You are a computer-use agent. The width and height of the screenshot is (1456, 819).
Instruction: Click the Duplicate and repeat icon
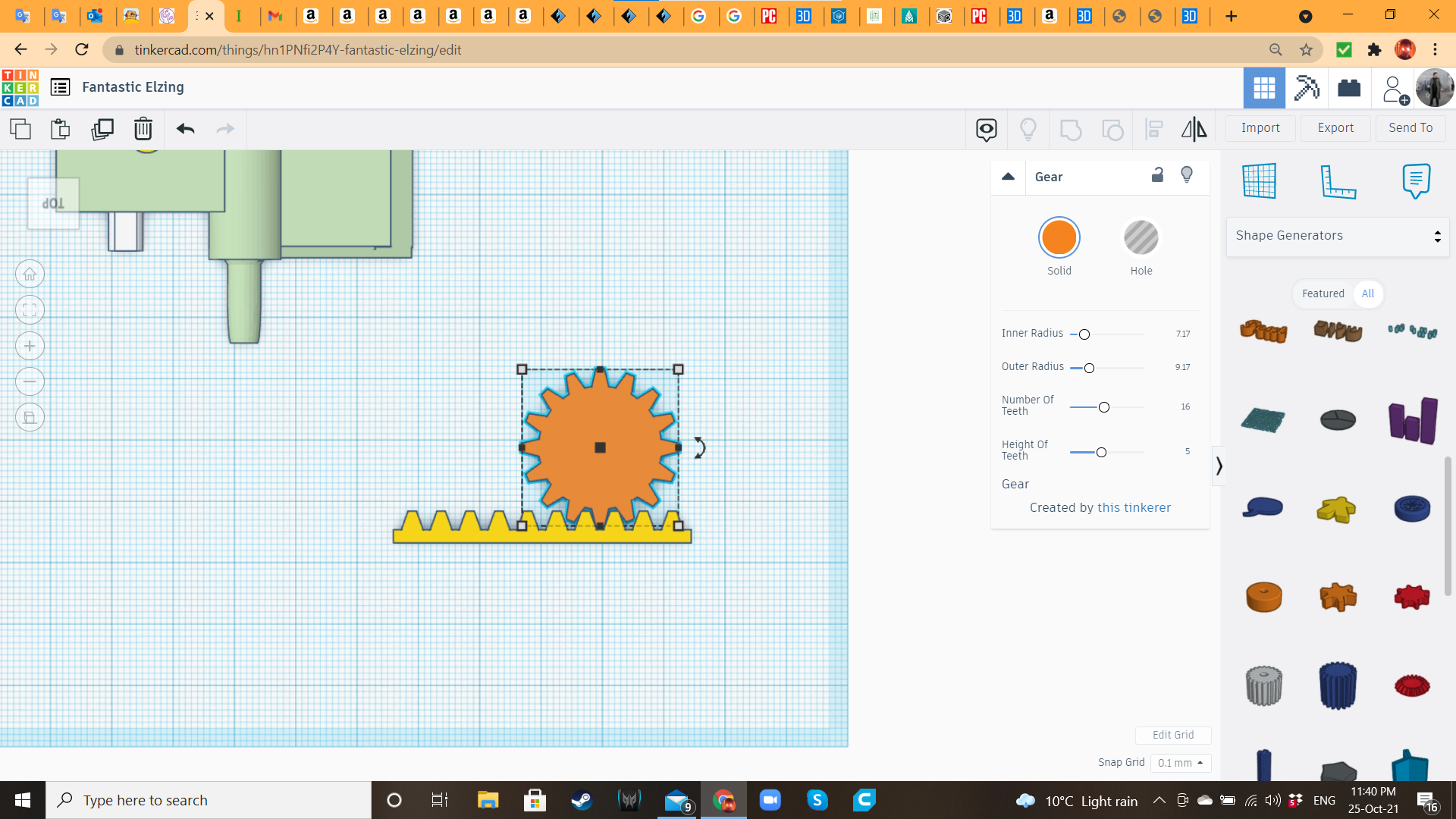pos(102,129)
